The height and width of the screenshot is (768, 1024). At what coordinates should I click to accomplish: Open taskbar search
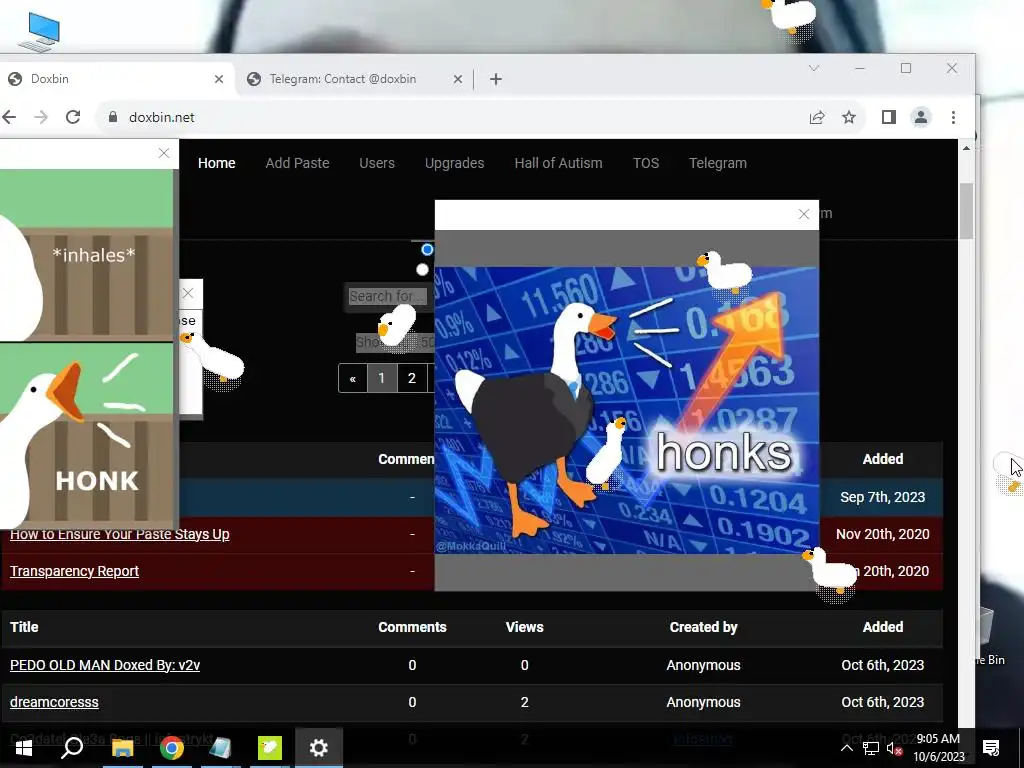point(72,747)
